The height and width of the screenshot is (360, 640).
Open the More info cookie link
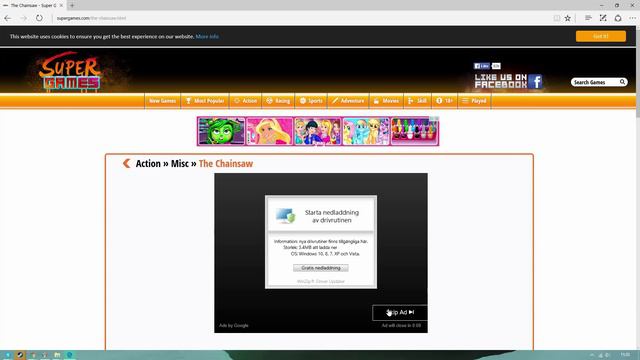pos(207,36)
